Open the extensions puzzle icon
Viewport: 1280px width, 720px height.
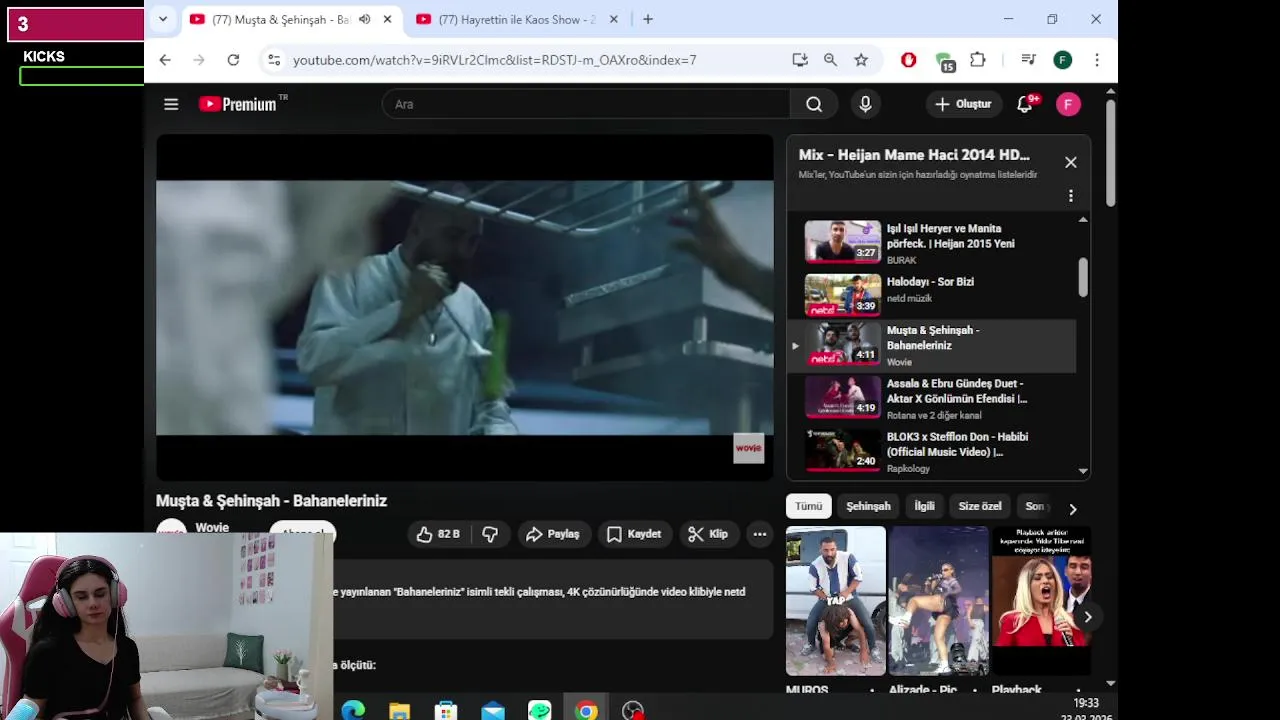pyautogui.click(x=978, y=60)
